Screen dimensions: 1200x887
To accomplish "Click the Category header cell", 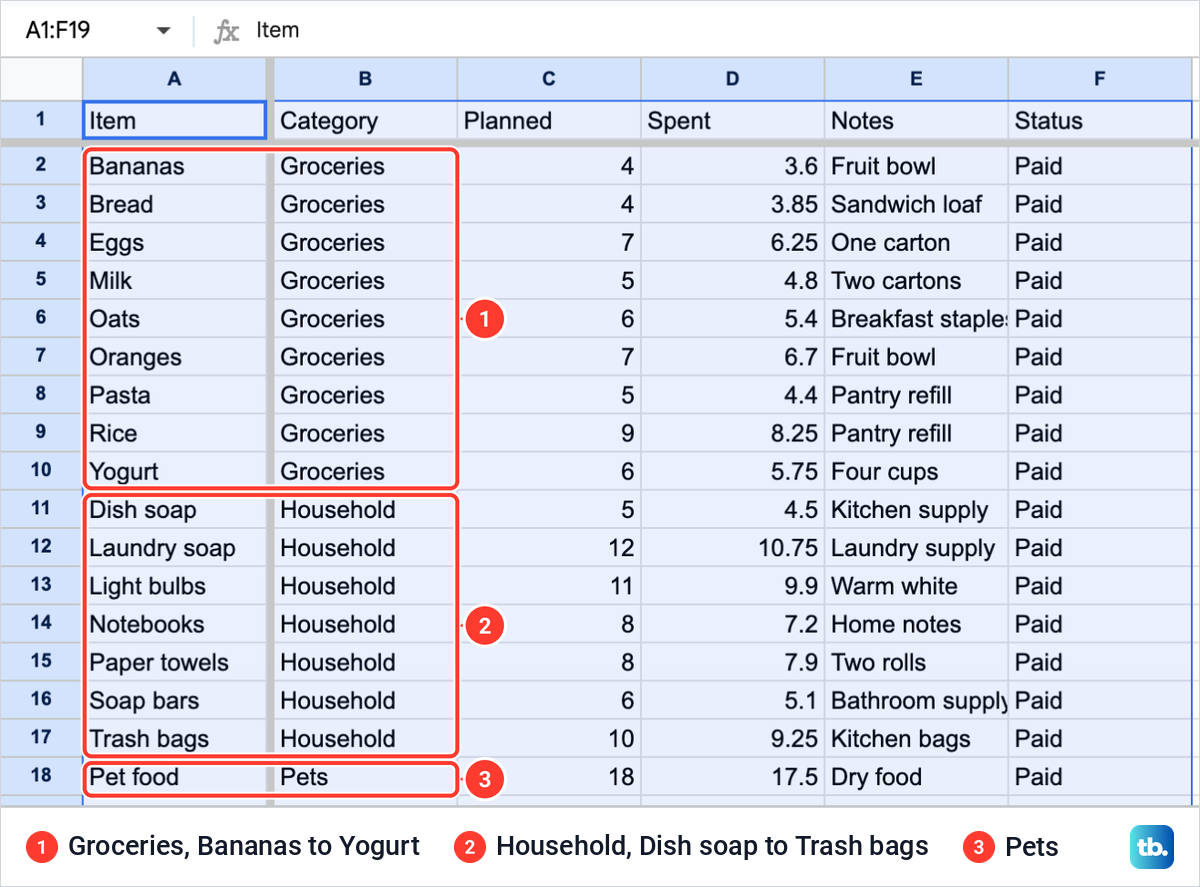I will click(x=366, y=121).
